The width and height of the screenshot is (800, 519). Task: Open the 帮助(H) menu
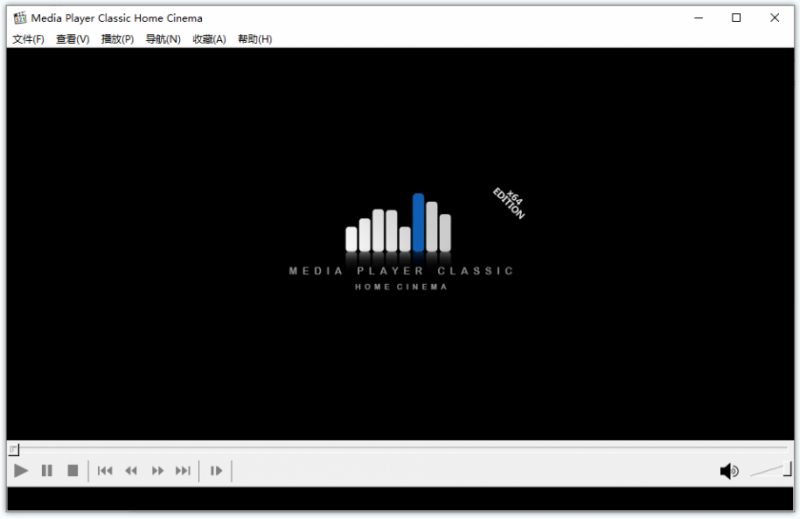pos(255,39)
